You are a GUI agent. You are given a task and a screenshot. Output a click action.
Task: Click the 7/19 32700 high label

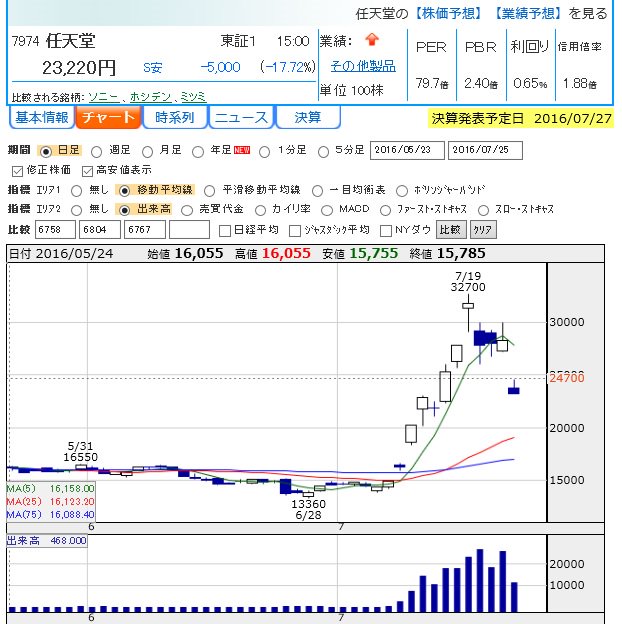(x=468, y=281)
